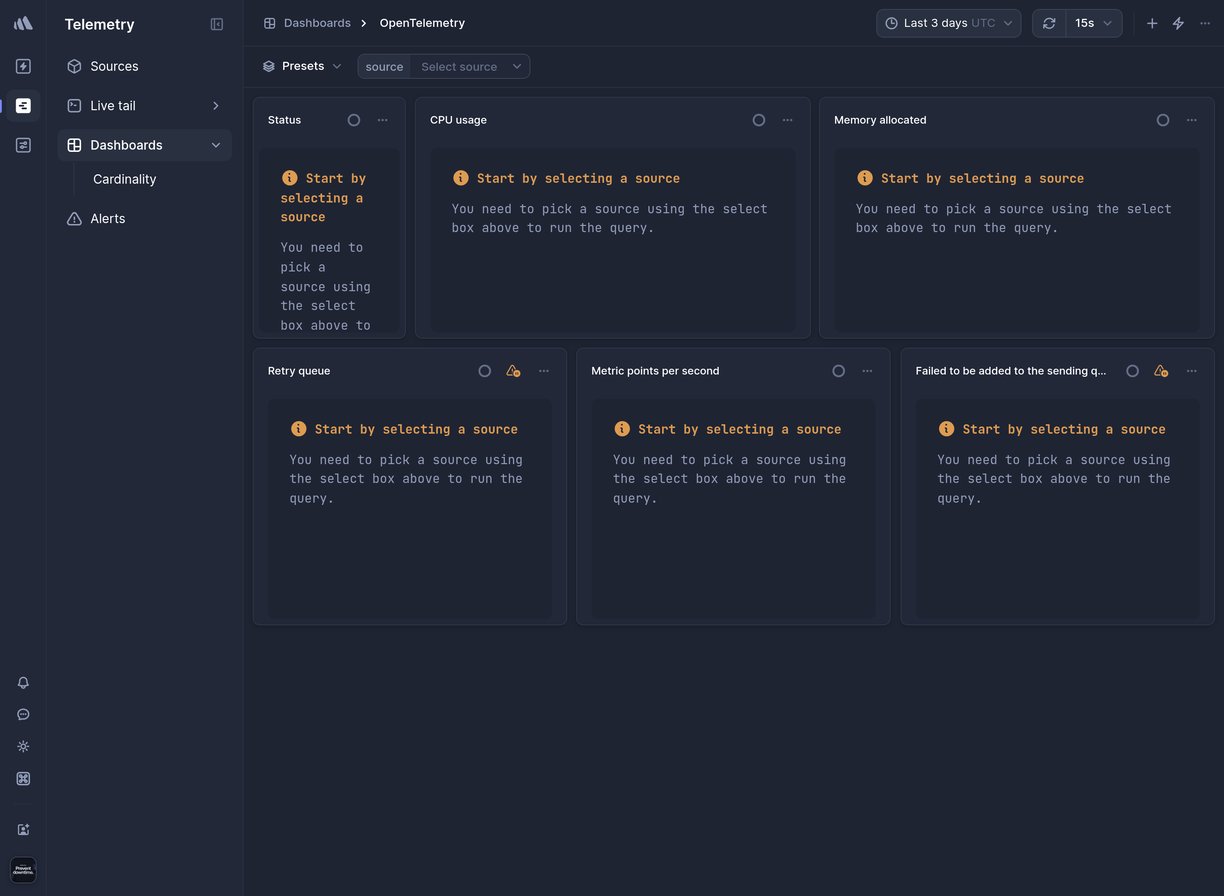This screenshot has height=896, width=1224.
Task: Add a new chart with the plus icon
Action: click(1152, 23)
